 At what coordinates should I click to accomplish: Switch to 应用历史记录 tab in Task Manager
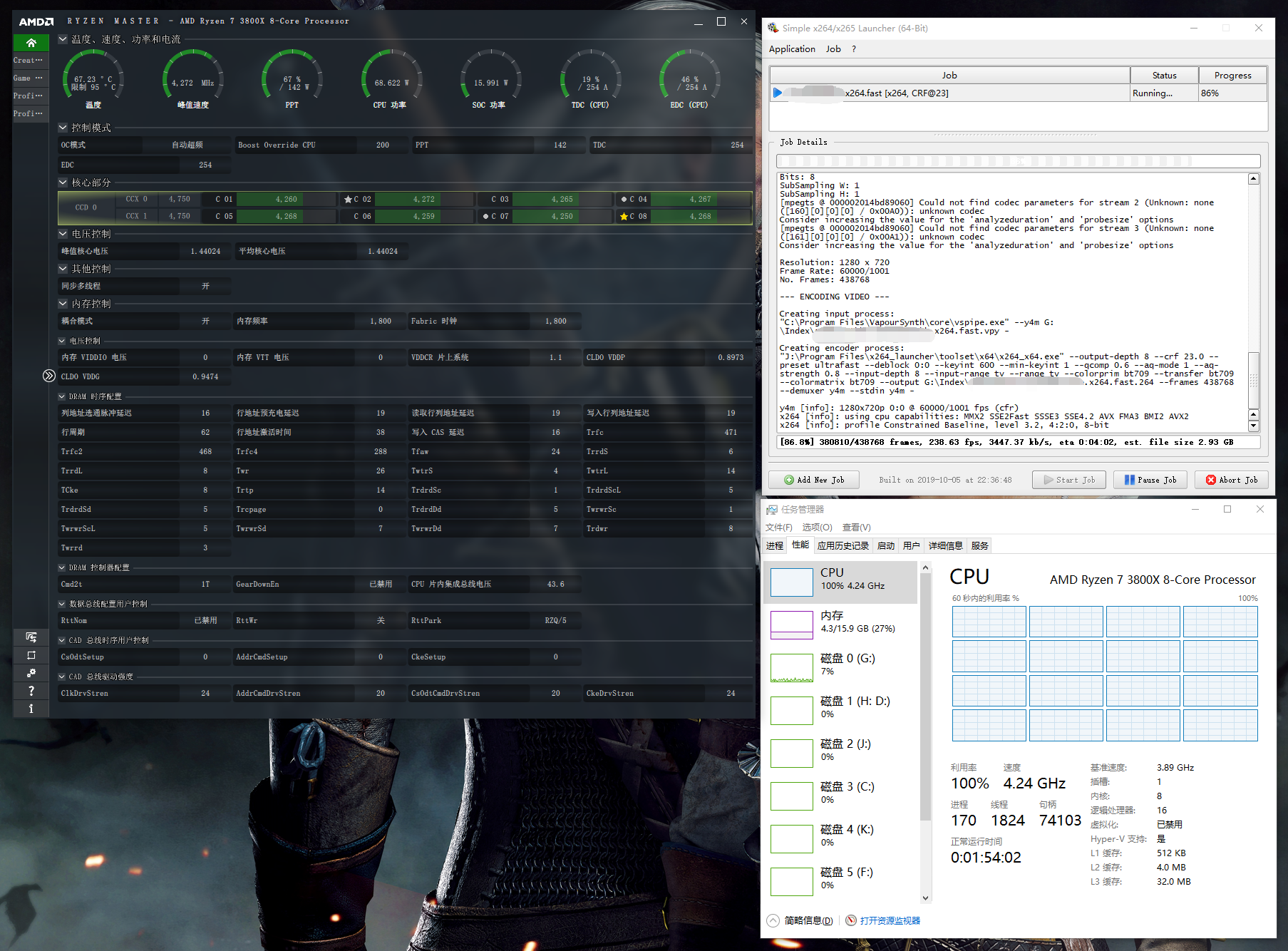843,545
